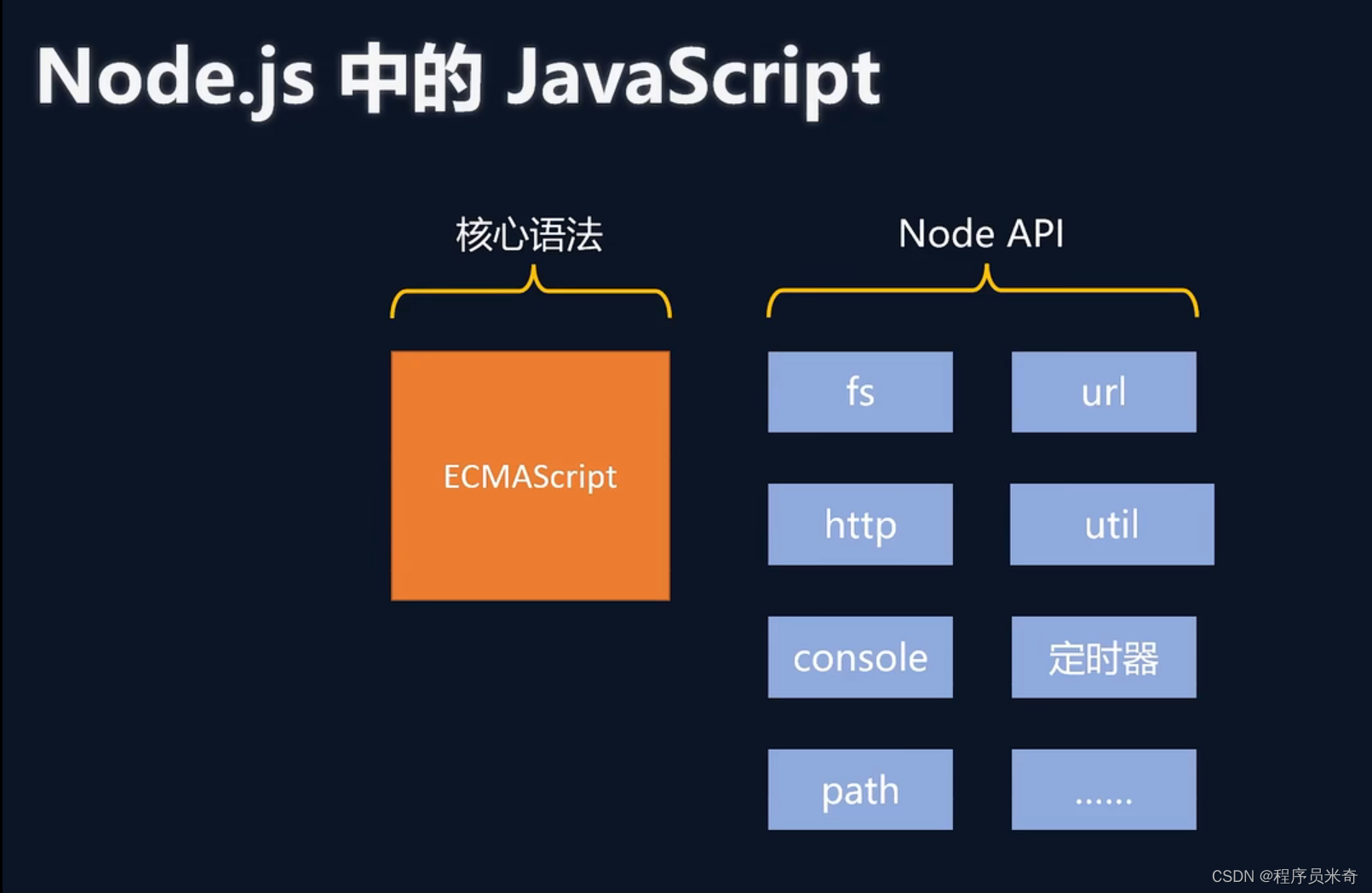1372x893 pixels.
Task: Select the fs module box
Action: 860,392
